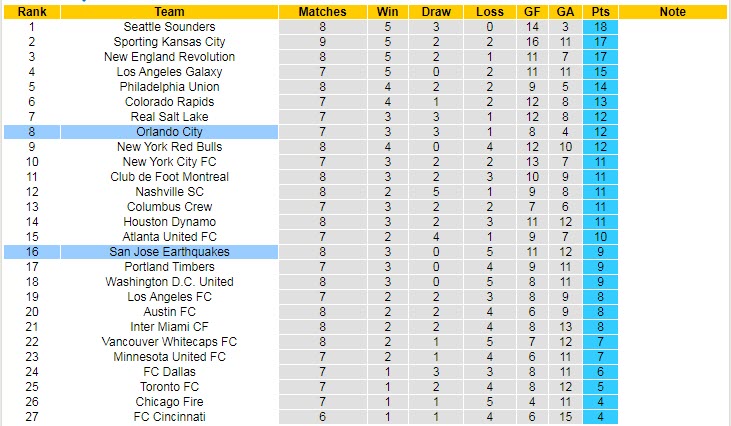Click the Team column header

[169, 12]
